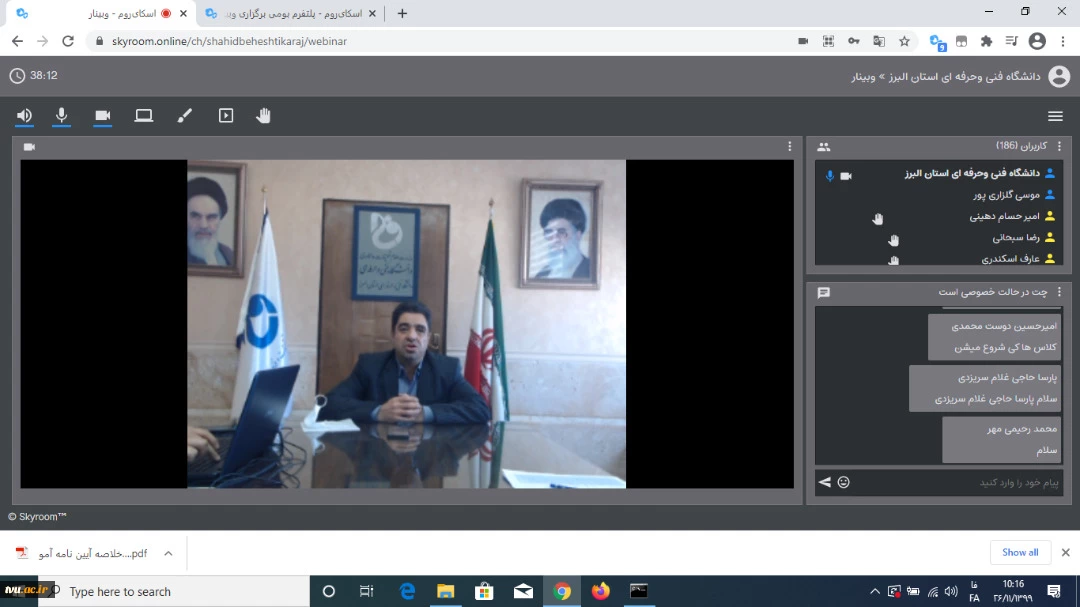This screenshot has height=607, width=1080.
Task: Open video panel three-dot options
Action: tap(790, 147)
